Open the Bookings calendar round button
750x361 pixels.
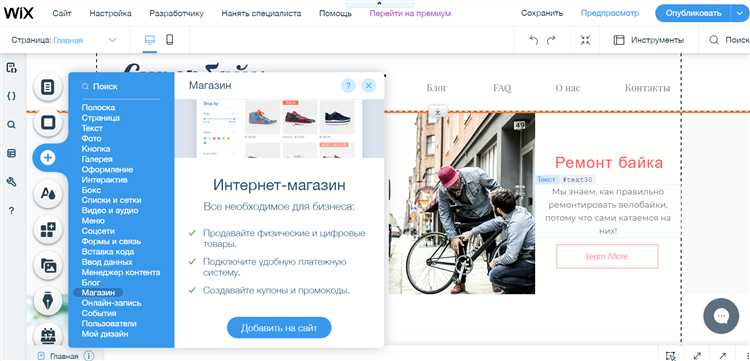click(47, 335)
